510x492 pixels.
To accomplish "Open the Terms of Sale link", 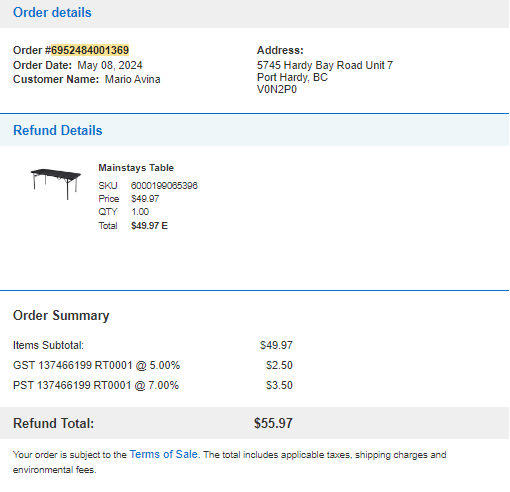I will tap(164, 454).
